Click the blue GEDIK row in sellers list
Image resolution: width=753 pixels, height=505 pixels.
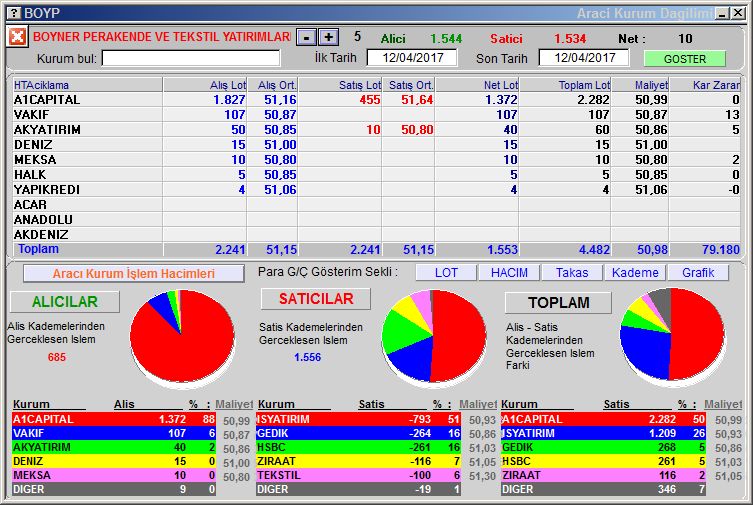pyautogui.click(x=358, y=433)
